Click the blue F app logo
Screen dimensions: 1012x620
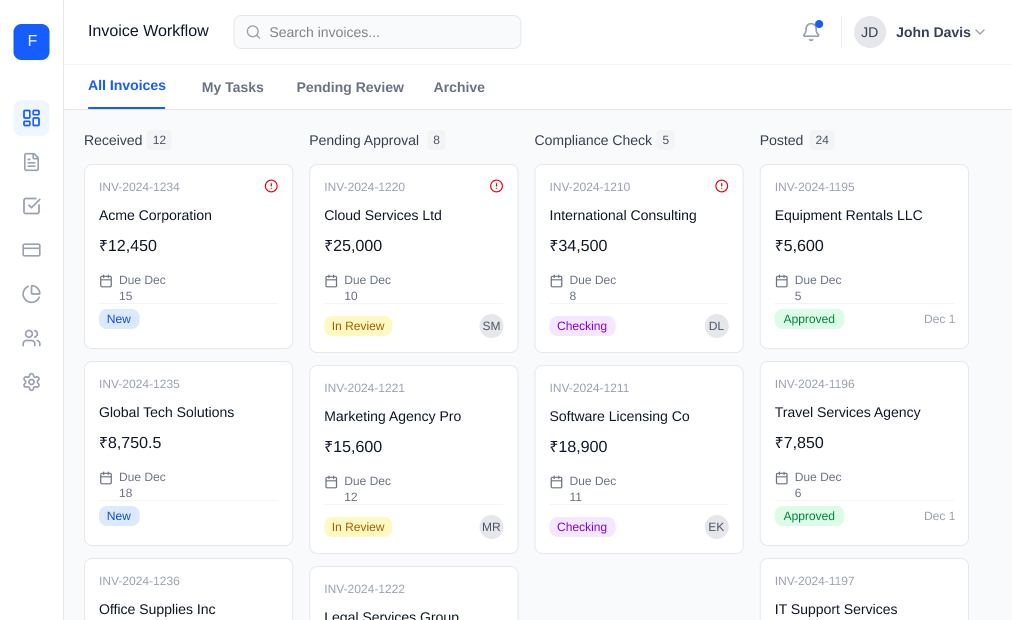pos(31,42)
